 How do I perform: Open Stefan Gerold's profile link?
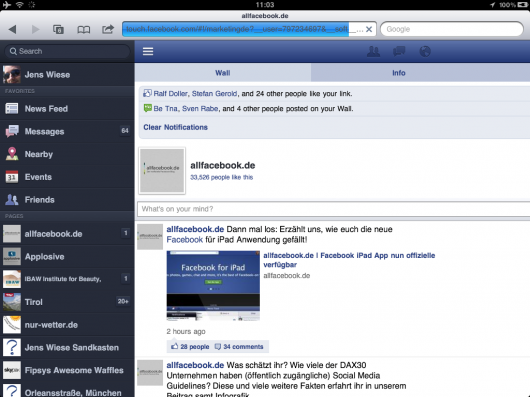pos(214,94)
